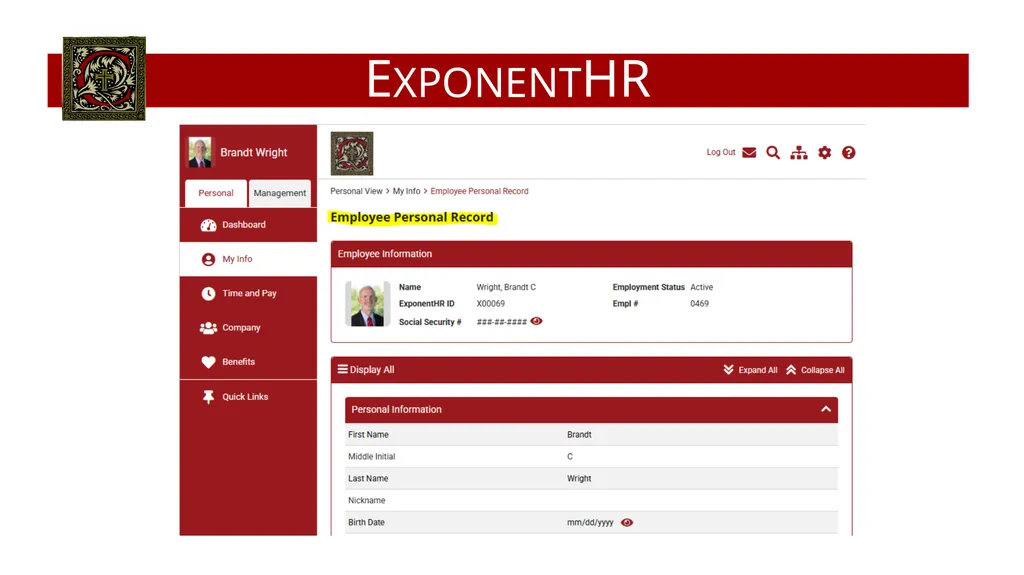Switch to the Personal tab
This screenshot has height=575, width=1024.
tap(216, 193)
